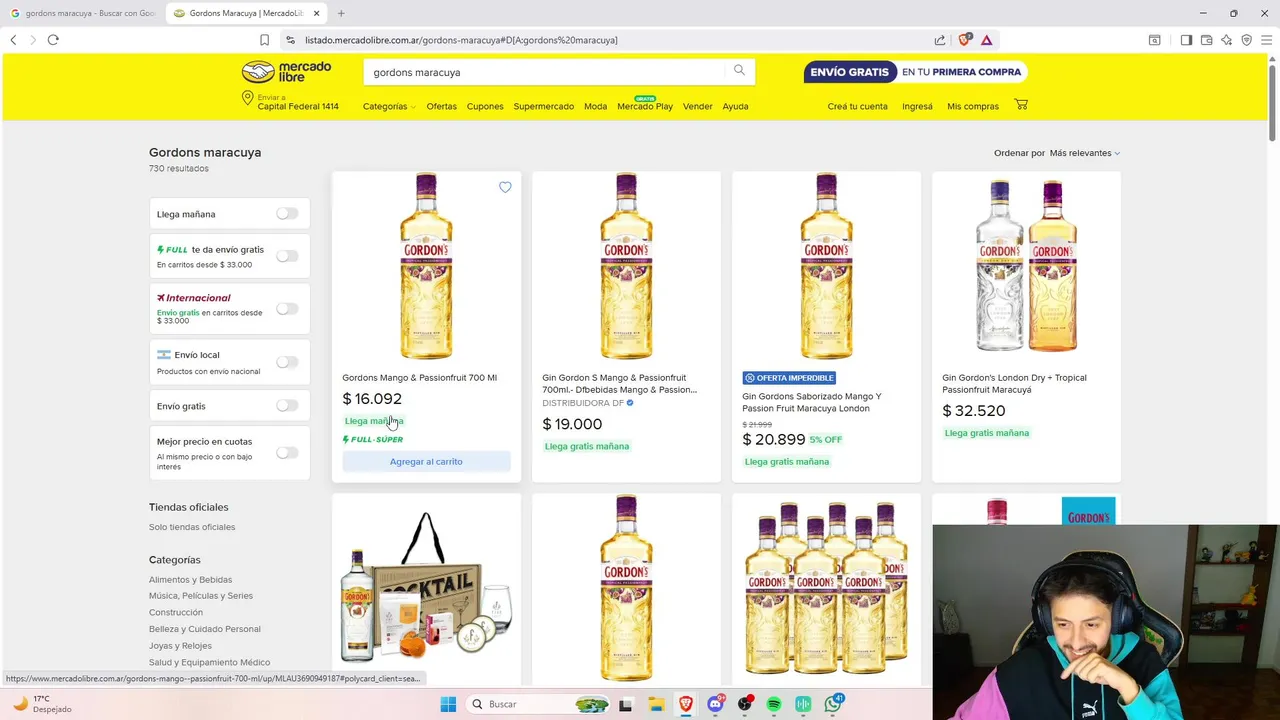Open Música, Películas y Series category
The image size is (1280, 720).
[x=201, y=596]
